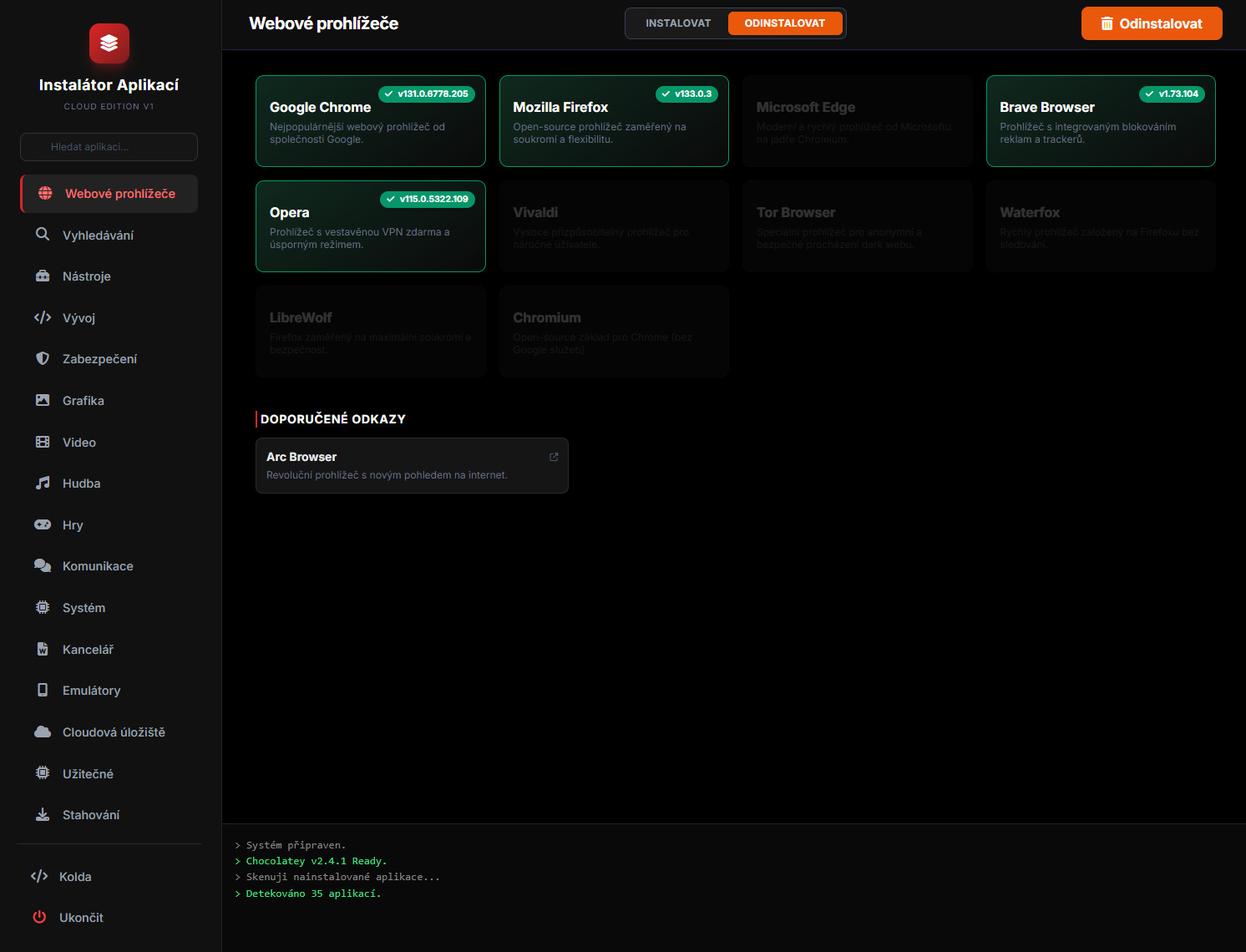Select the Brave Browser card

(1101, 121)
